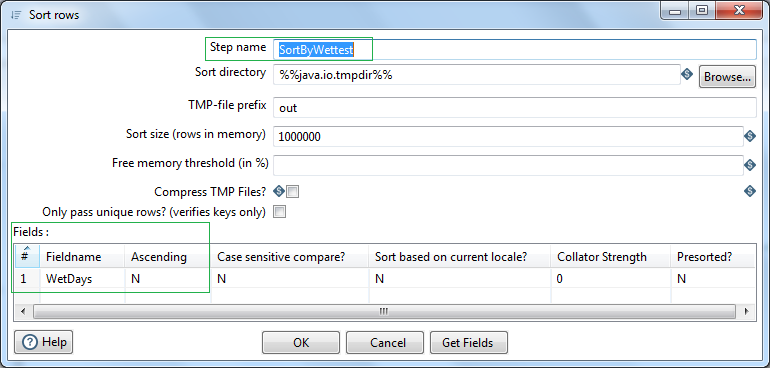
Task: Click the horizontal scrollbar right arrow
Action: tap(746, 311)
